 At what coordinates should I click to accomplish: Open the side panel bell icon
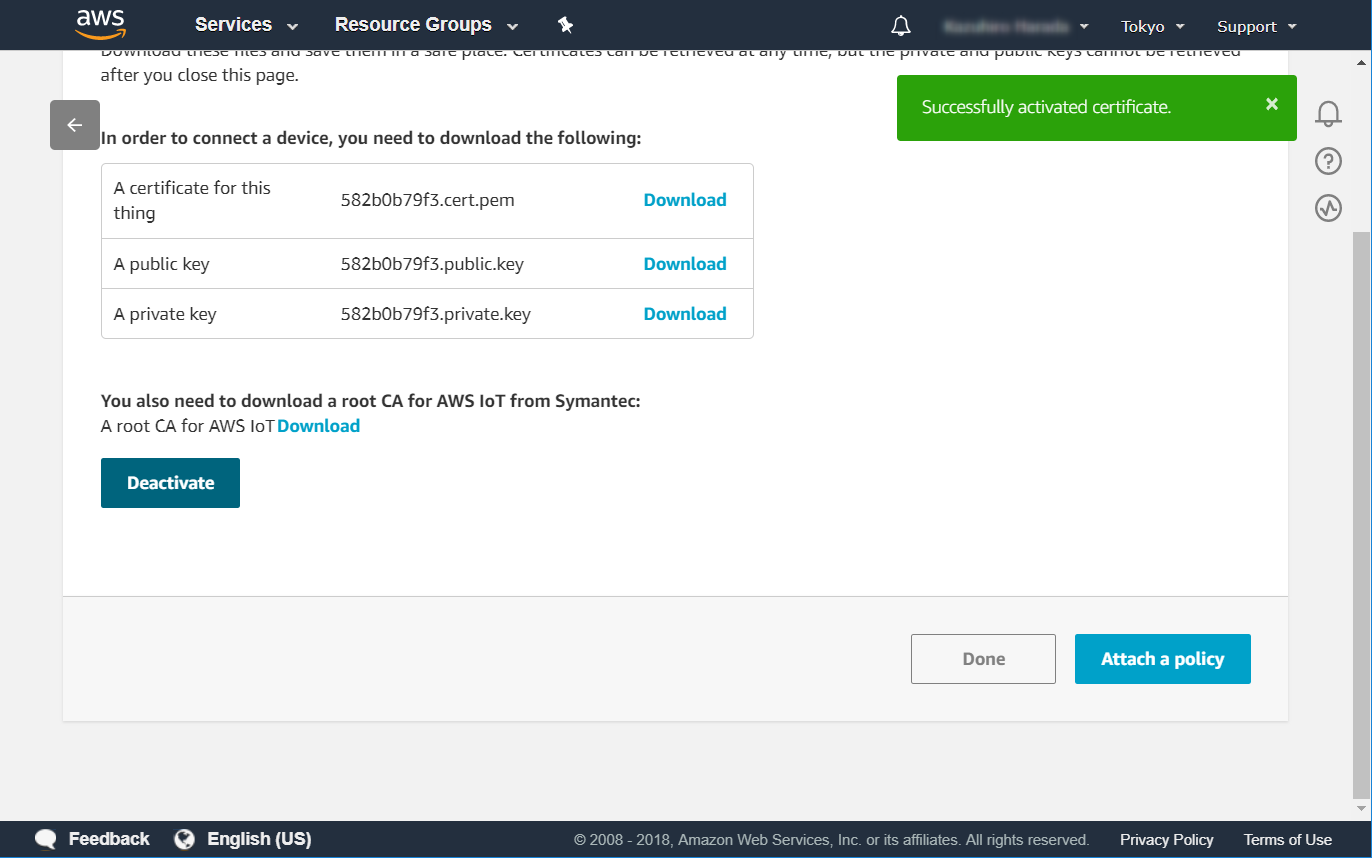(1328, 113)
